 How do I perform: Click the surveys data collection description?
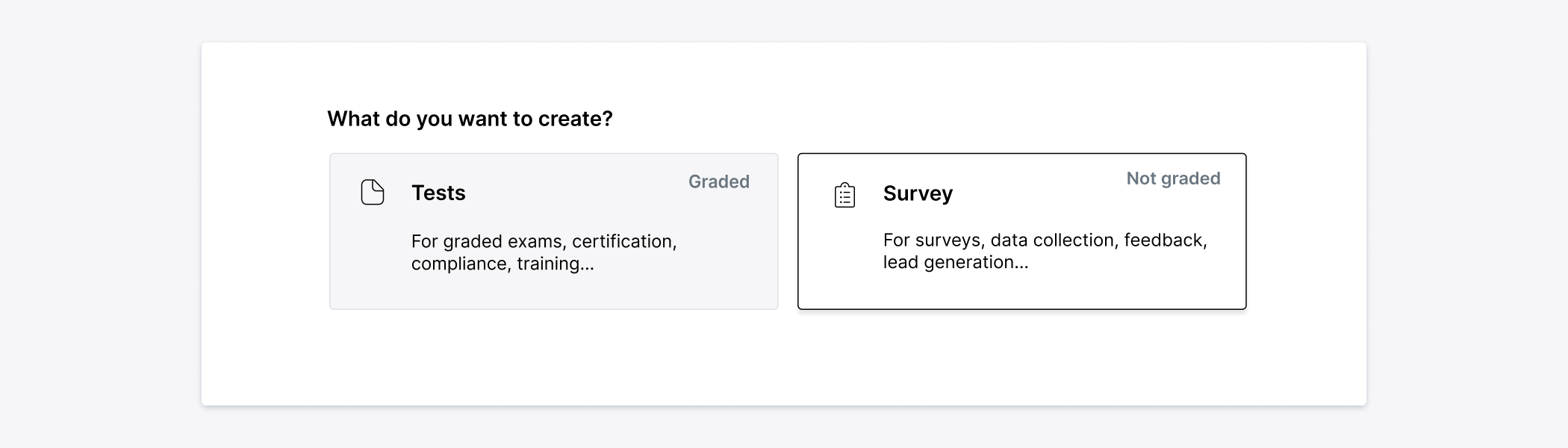pyautogui.click(x=1044, y=240)
